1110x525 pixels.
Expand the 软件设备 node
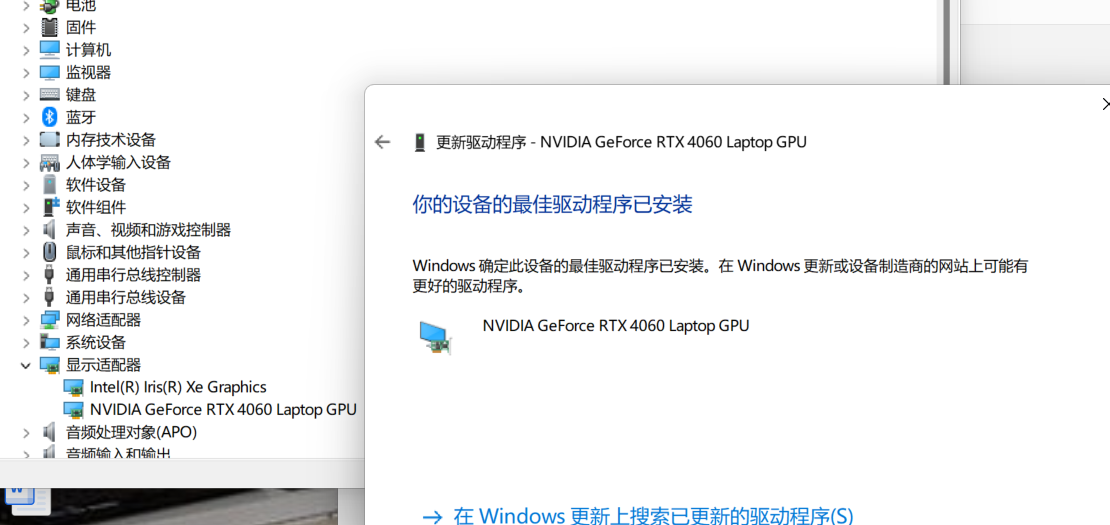click(x=26, y=185)
